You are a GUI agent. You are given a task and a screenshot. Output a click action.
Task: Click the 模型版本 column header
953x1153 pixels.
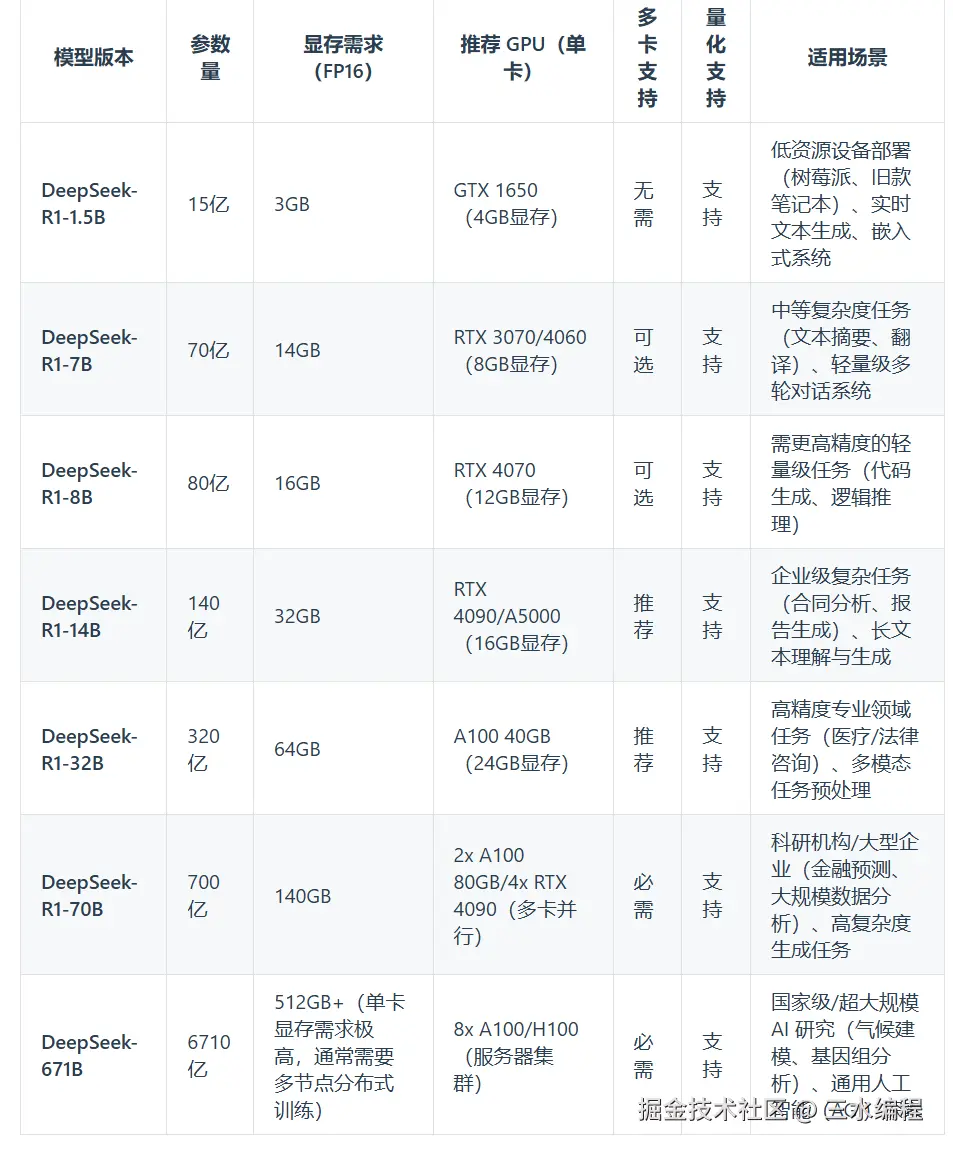pyautogui.click(x=93, y=57)
